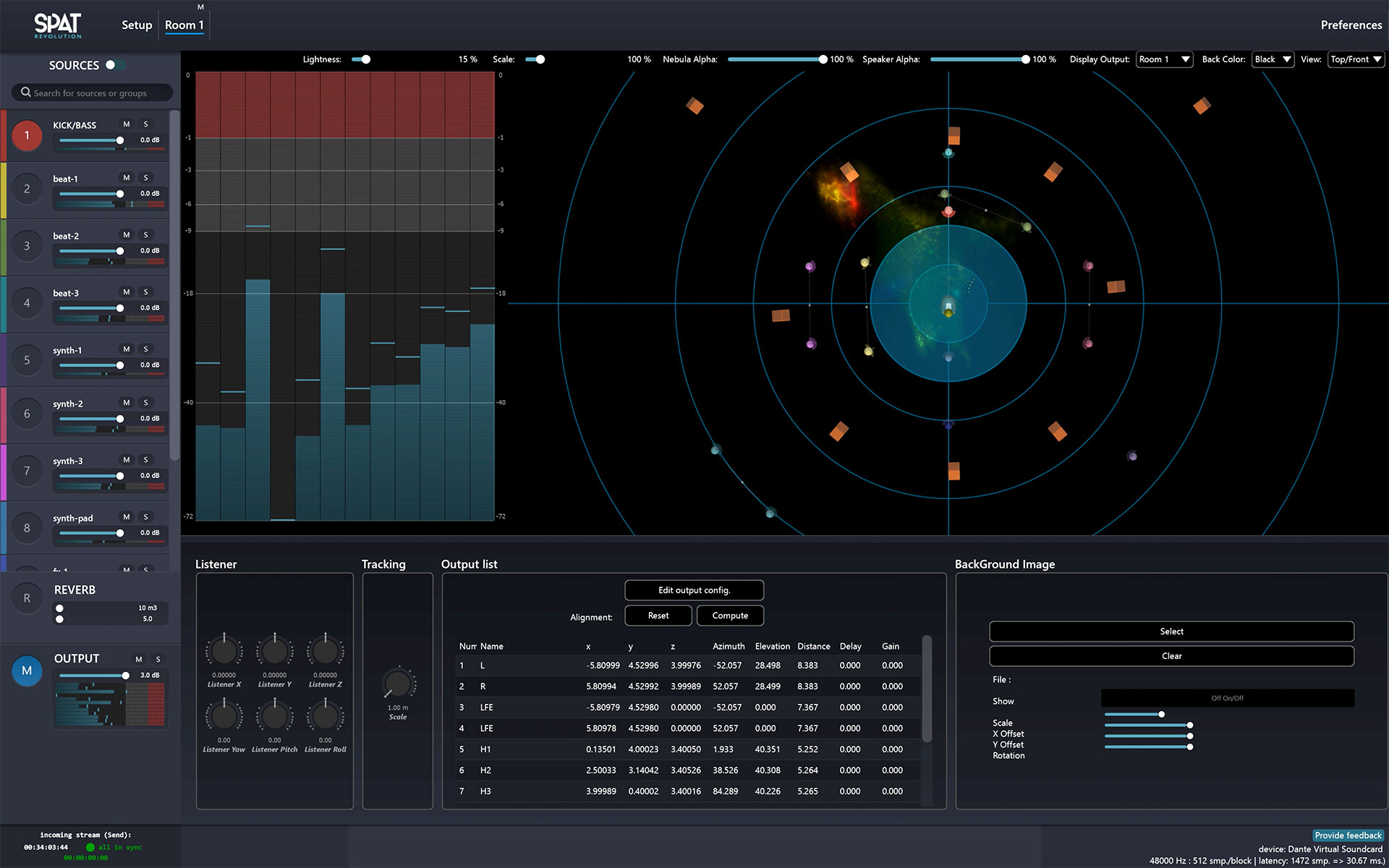Mute the OUTPUT master
The image size is (1389, 868).
click(x=139, y=659)
